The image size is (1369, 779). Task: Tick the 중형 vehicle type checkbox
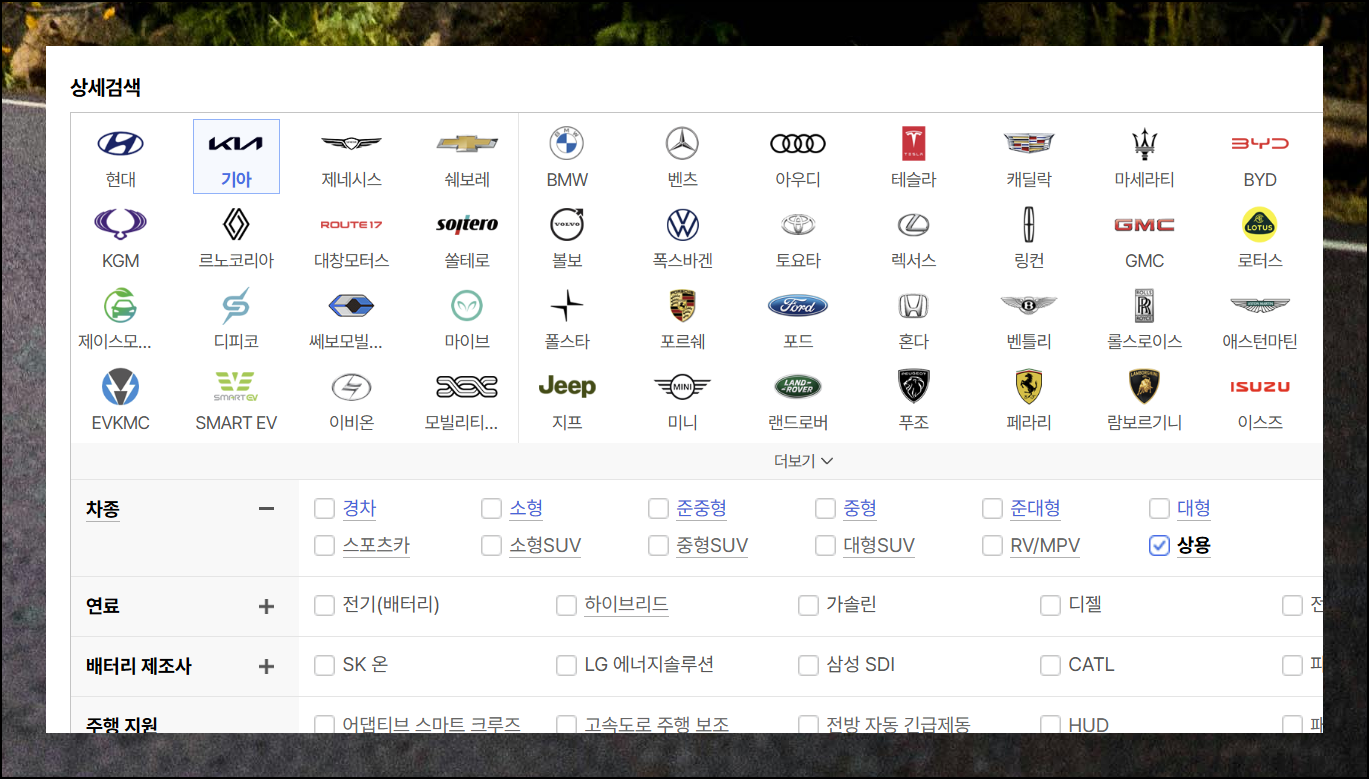(x=825, y=509)
